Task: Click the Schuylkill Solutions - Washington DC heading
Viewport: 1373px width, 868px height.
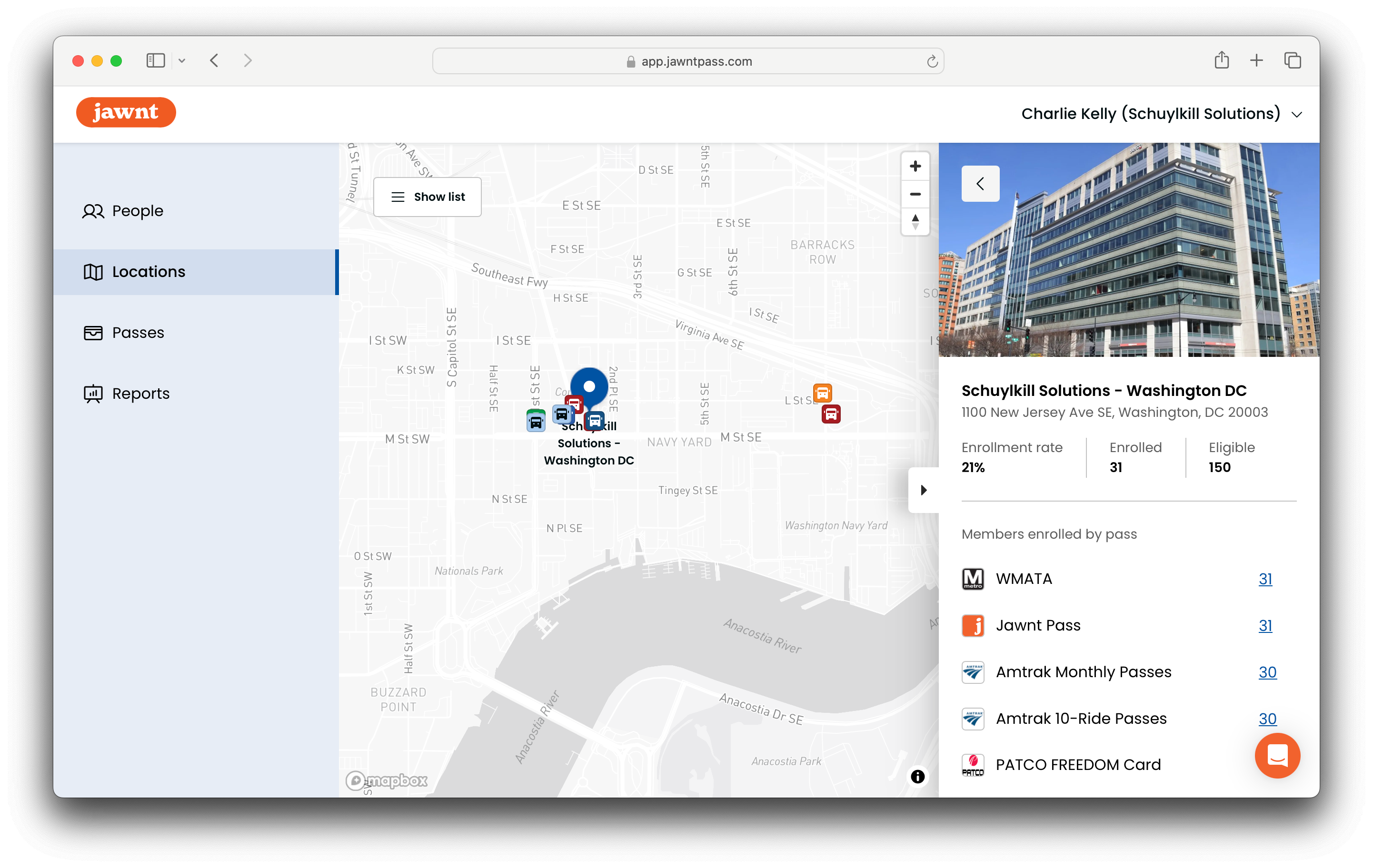Action: [x=1104, y=390]
